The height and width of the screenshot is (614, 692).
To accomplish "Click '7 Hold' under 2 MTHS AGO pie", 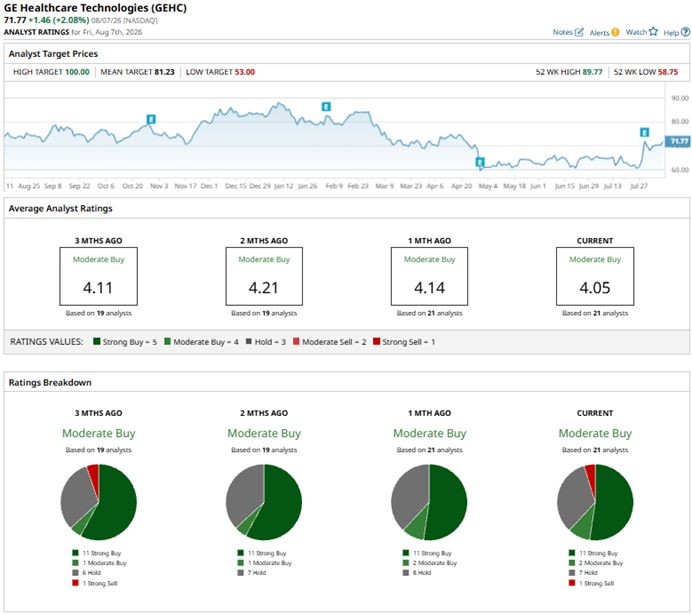I will tap(257, 573).
